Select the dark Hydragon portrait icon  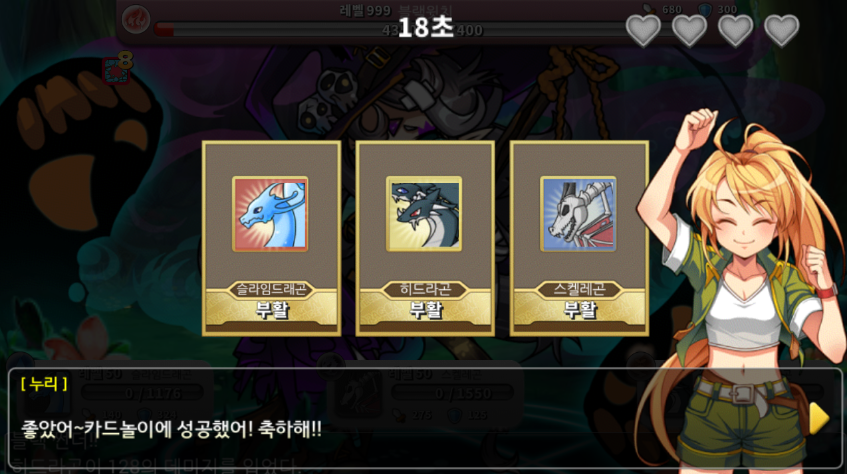pyautogui.click(x=424, y=214)
